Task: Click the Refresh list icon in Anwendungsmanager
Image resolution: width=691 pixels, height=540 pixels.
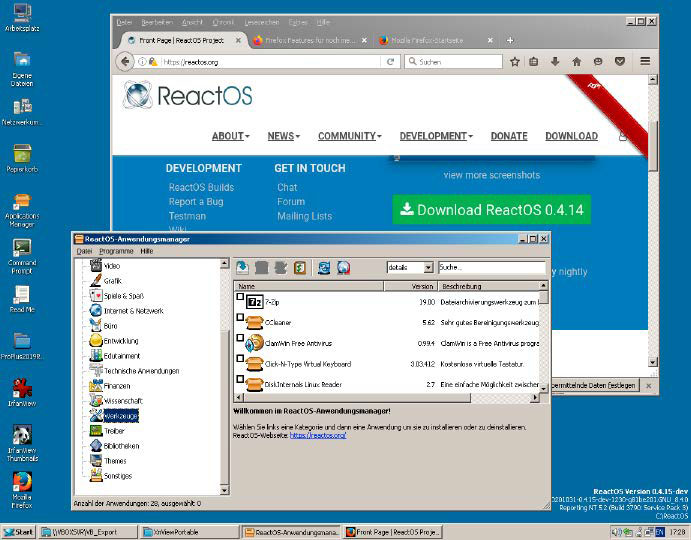Action: pyautogui.click(x=324, y=268)
